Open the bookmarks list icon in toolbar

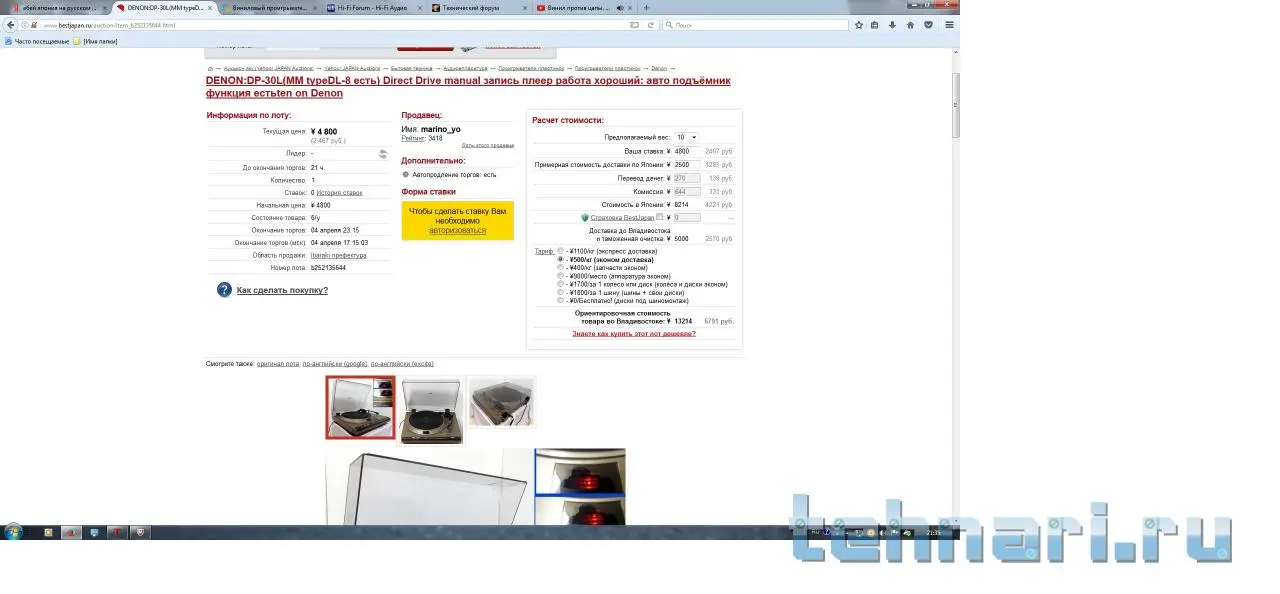(875, 24)
